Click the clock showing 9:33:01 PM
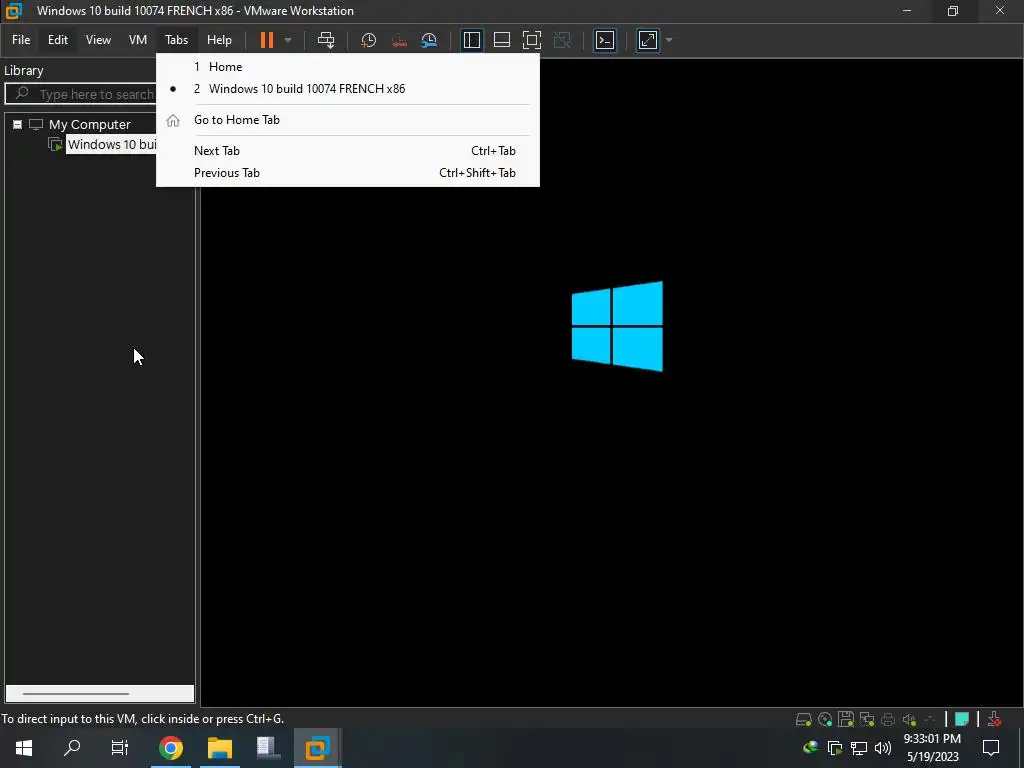The image size is (1024, 768). pyautogui.click(x=932, y=739)
